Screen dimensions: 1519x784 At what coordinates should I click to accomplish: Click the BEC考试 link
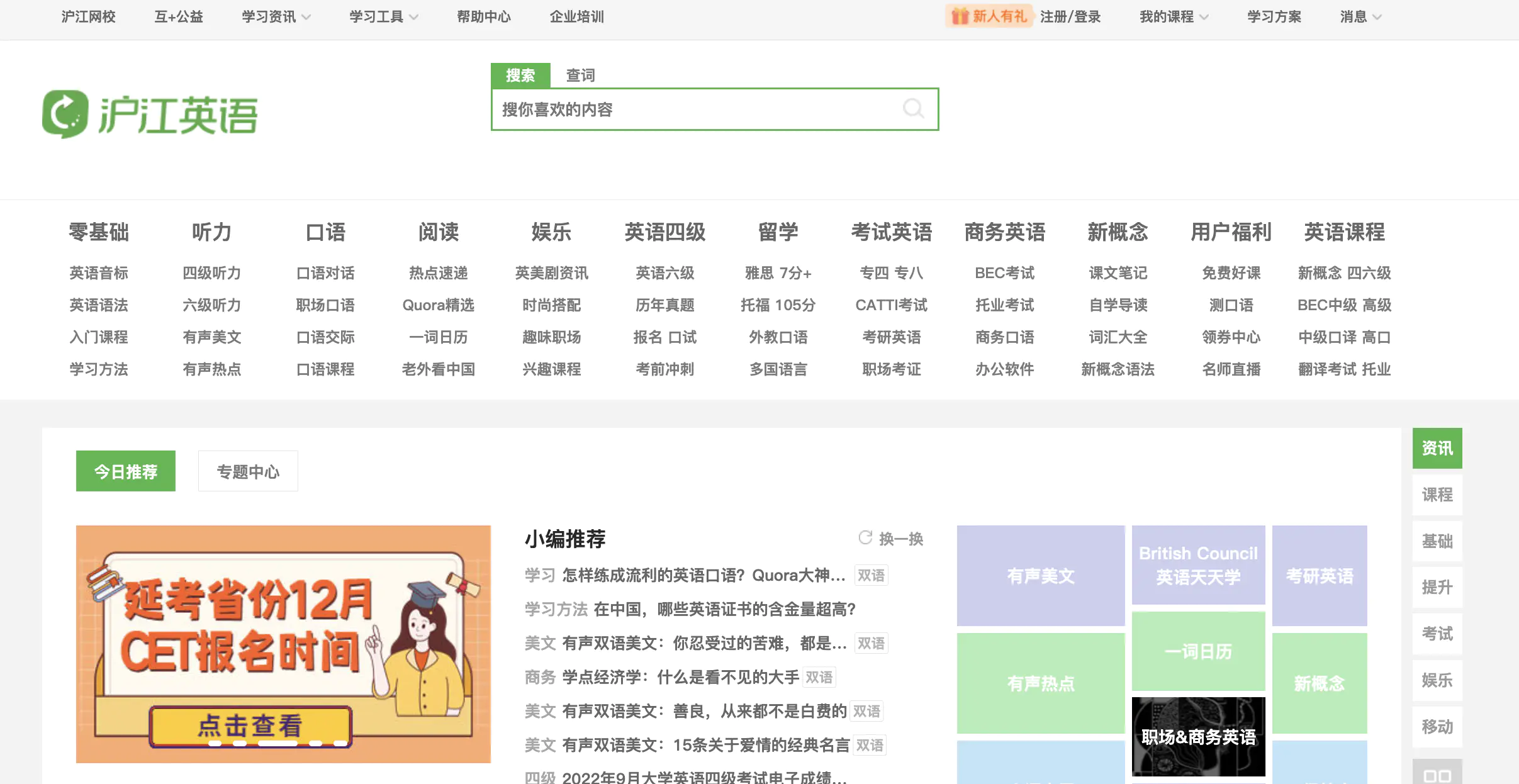point(1005,273)
